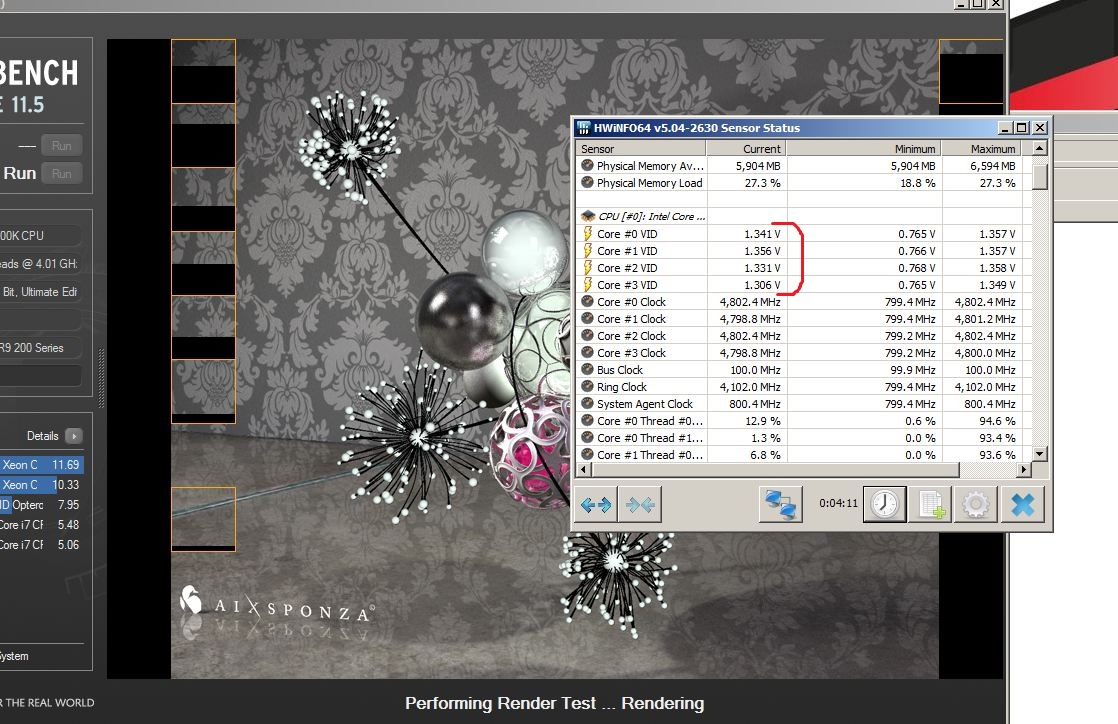Select Core i7 ranking row 5.06
1118x724 pixels.
click(x=42, y=545)
